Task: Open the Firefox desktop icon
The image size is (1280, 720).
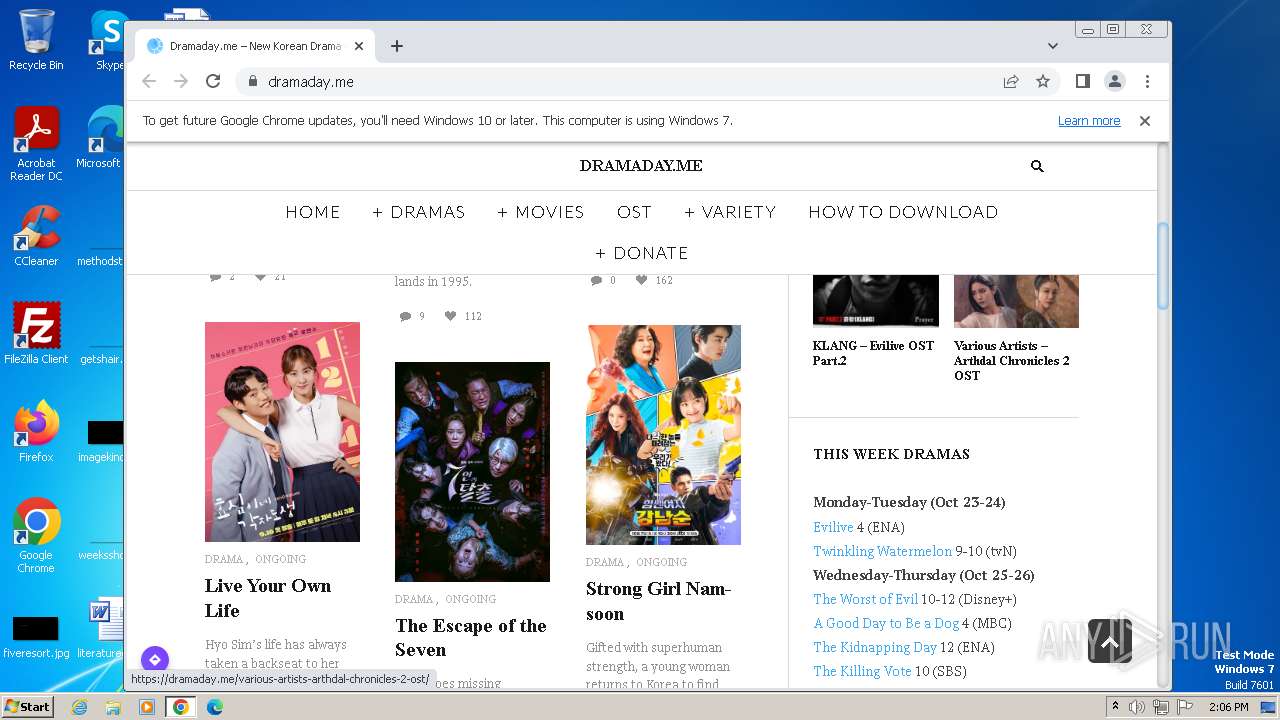Action: pos(36,431)
